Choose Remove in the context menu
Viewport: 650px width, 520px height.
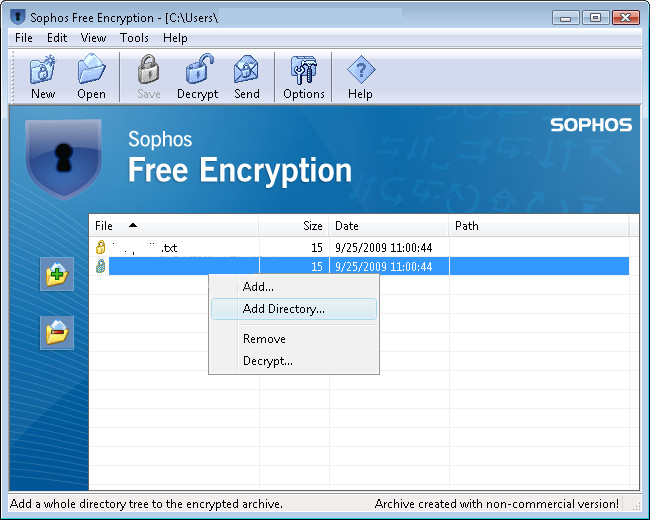click(294, 339)
